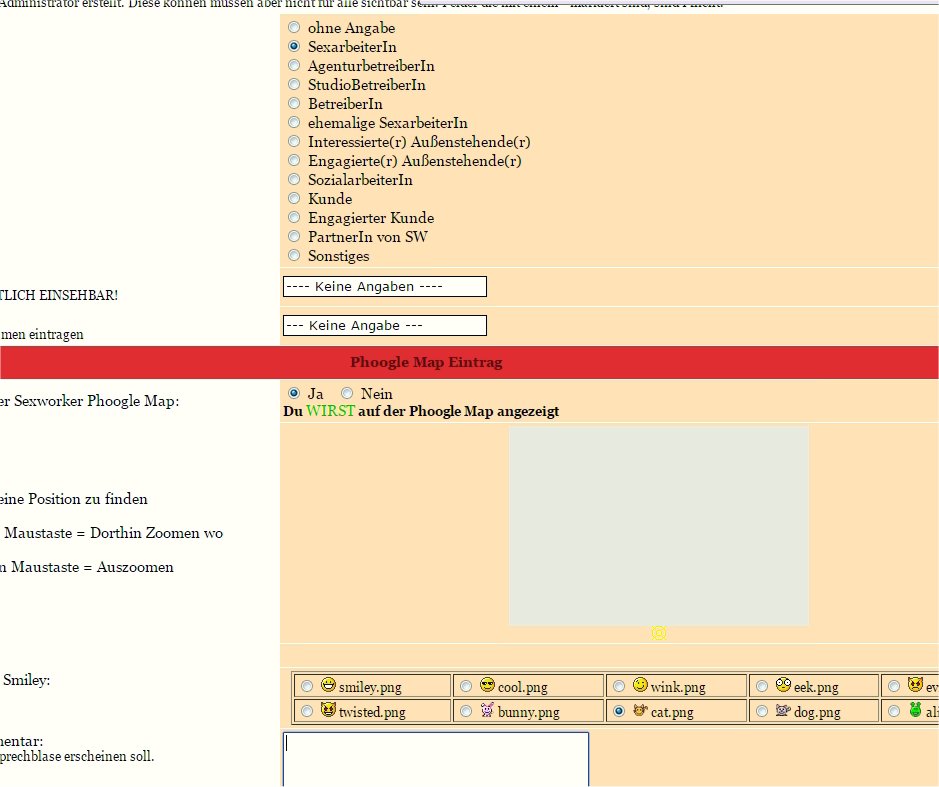
Task: Click the bunny.png icon
Action: click(487, 711)
